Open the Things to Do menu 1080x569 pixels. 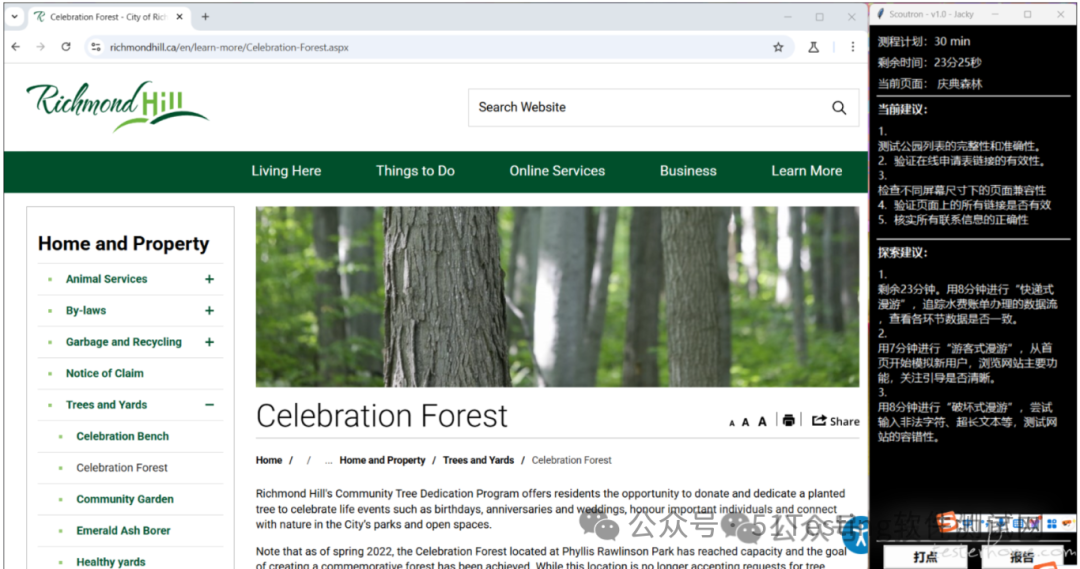pyautogui.click(x=415, y=171)
